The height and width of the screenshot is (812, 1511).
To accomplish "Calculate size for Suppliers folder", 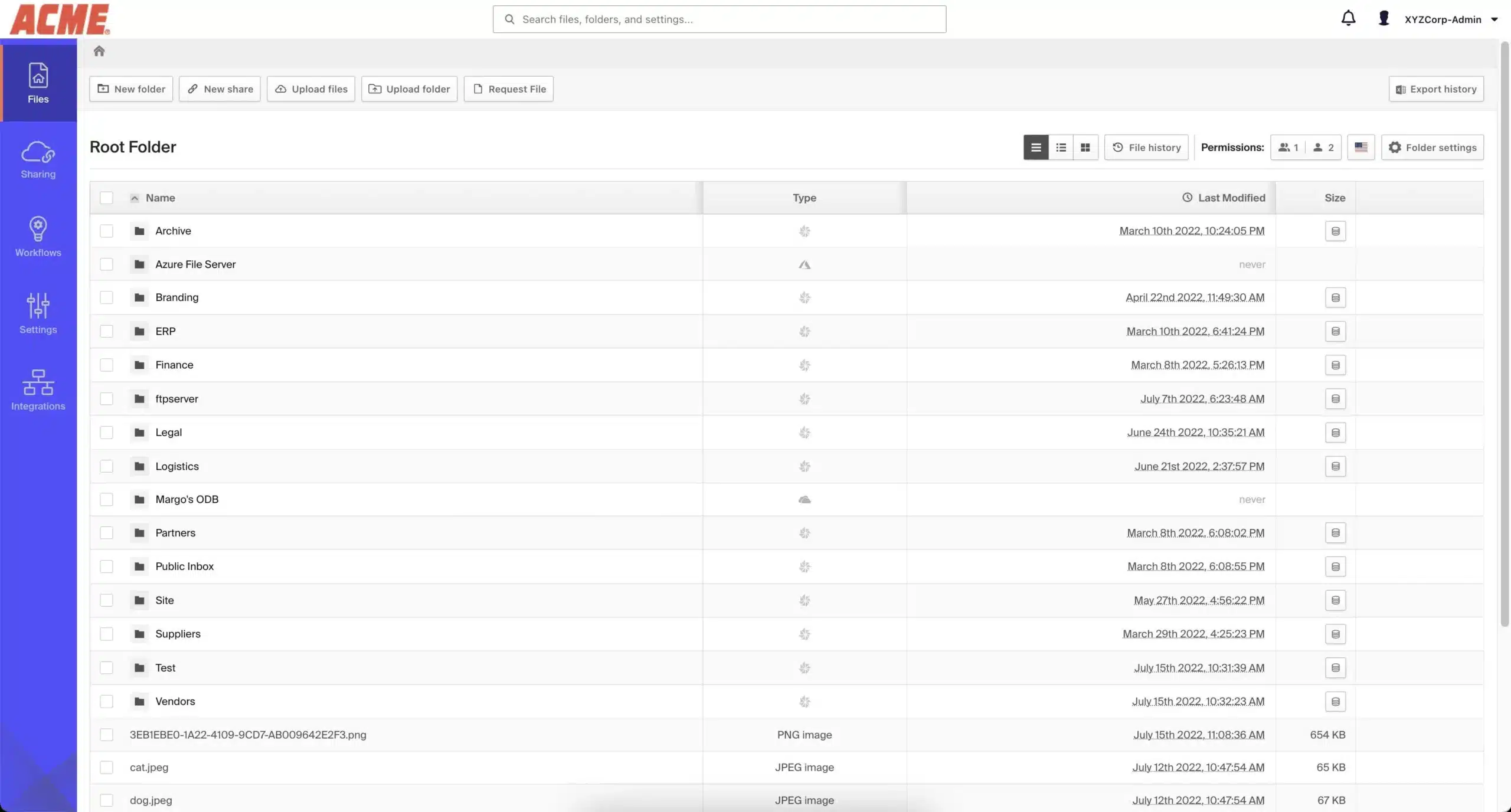I will click(x=1335, y=634).
